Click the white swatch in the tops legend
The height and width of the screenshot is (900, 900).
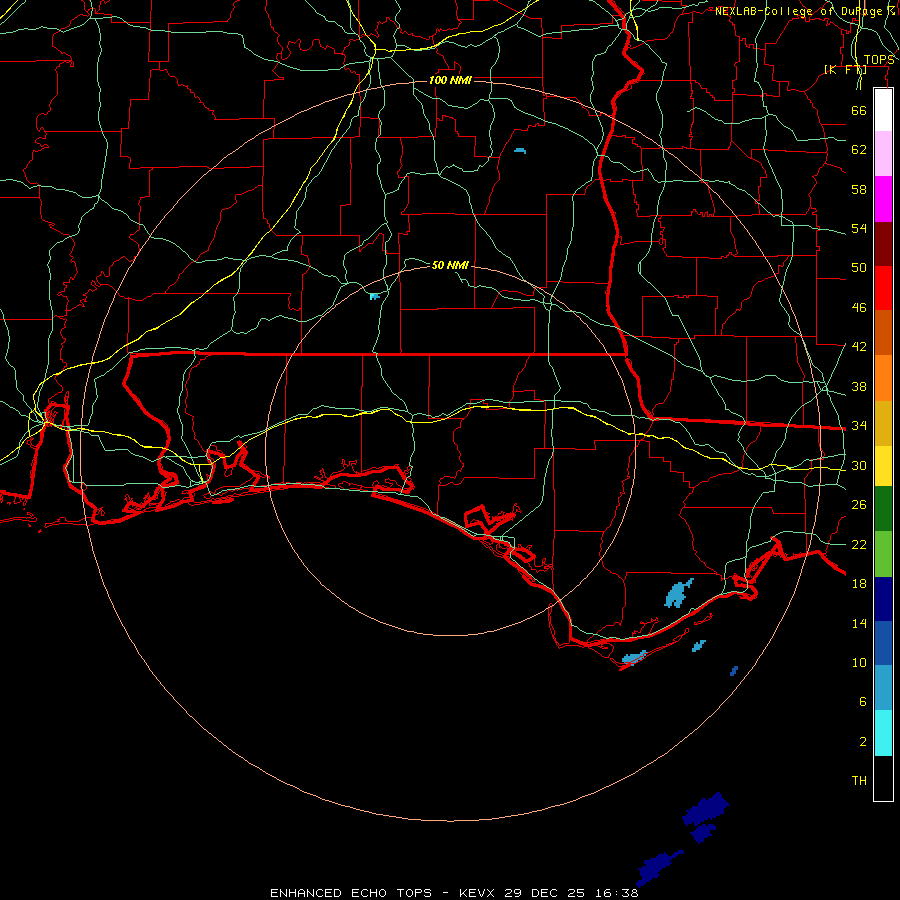click(x=883, y=110)
